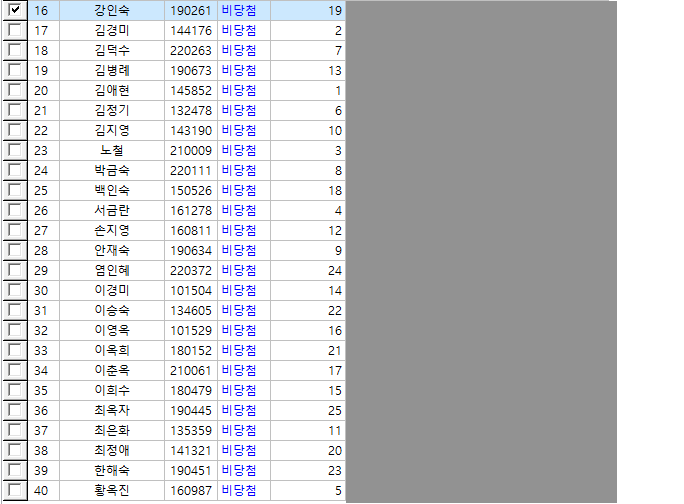Tick the checkbox for row 37 최은화
This screenshot has height=504, width=684.
tap(15, 430)
